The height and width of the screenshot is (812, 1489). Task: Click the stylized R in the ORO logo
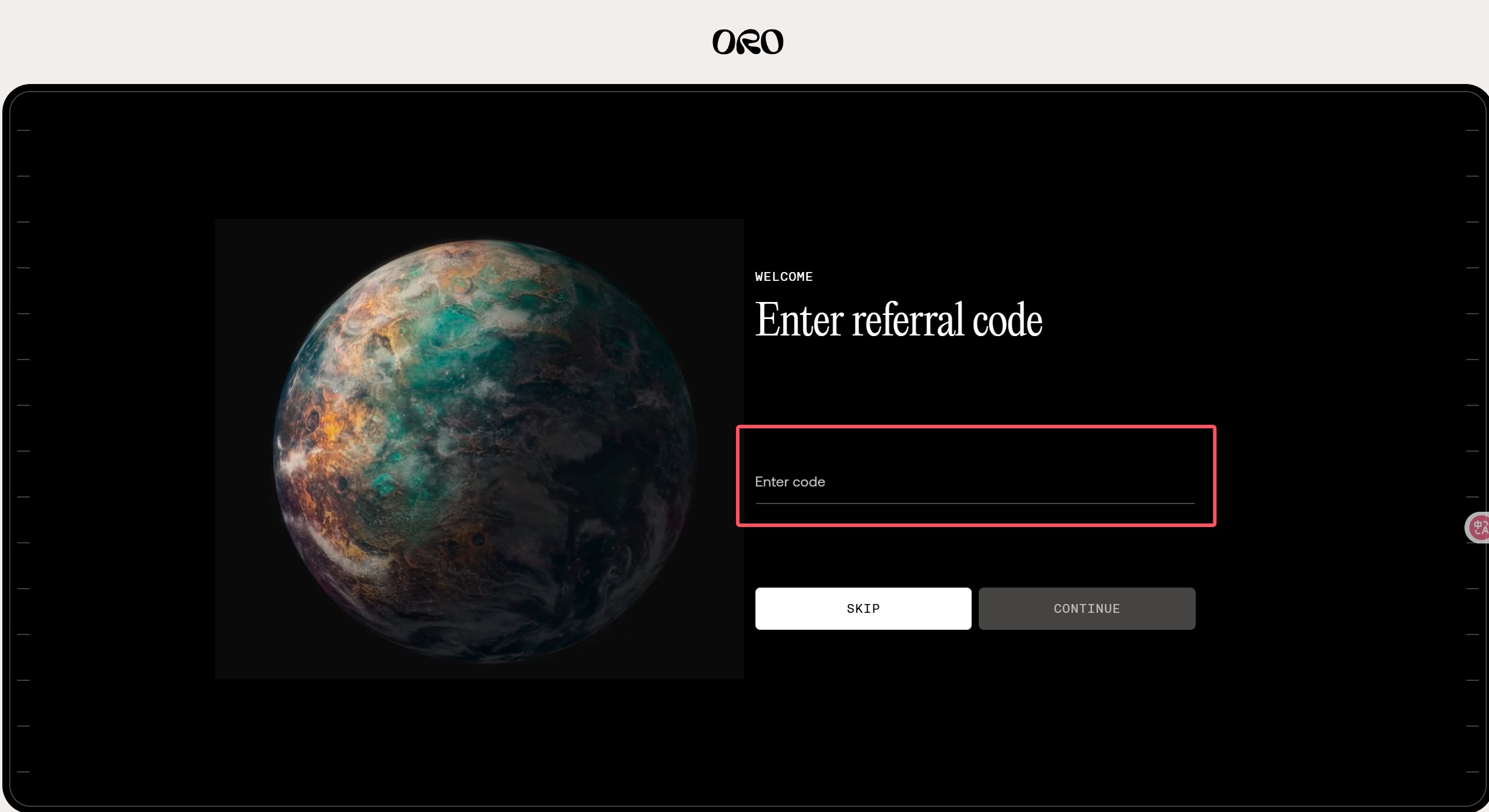click(748, 42)
